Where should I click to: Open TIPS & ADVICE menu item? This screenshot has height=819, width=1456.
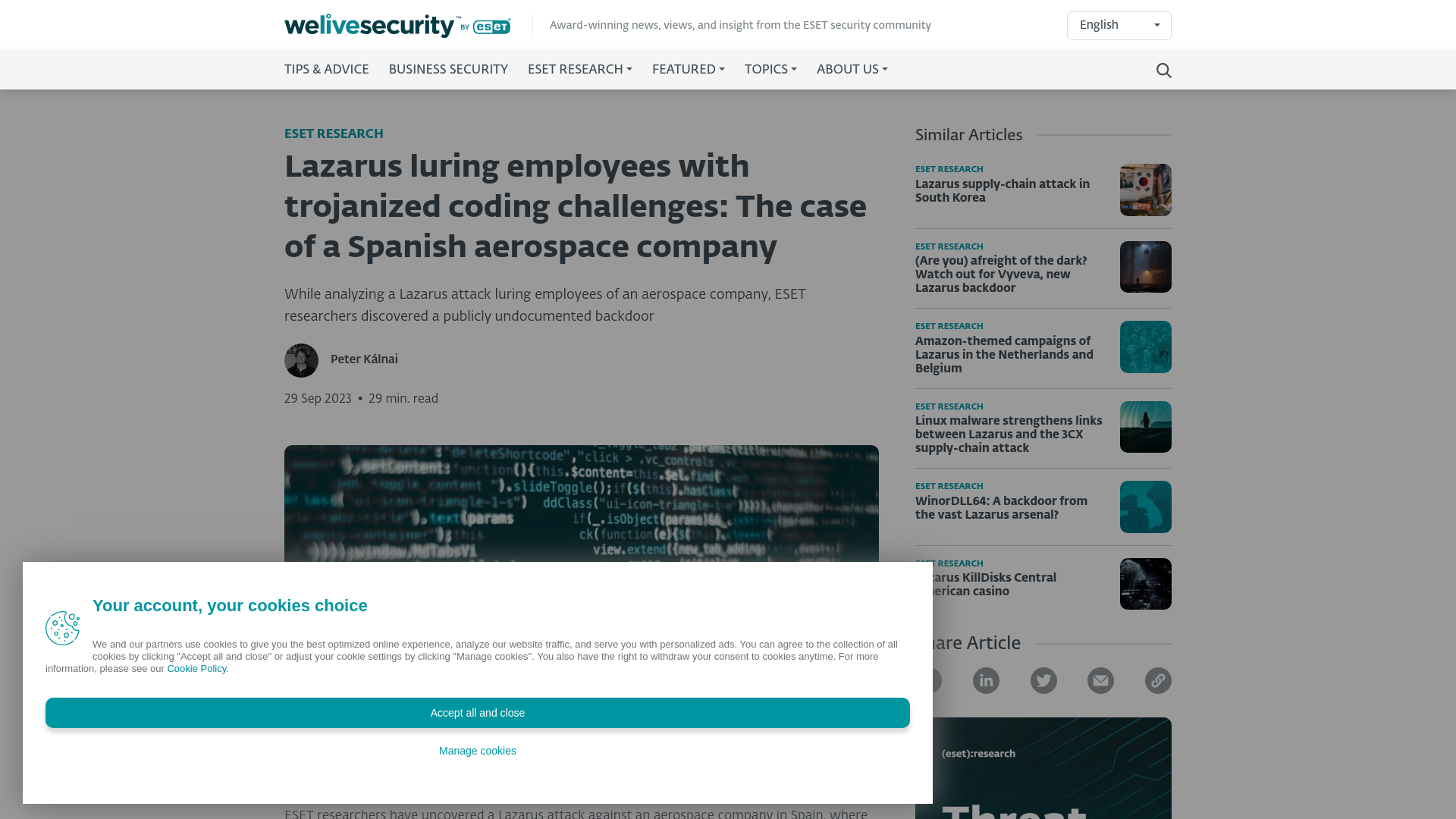326,70
